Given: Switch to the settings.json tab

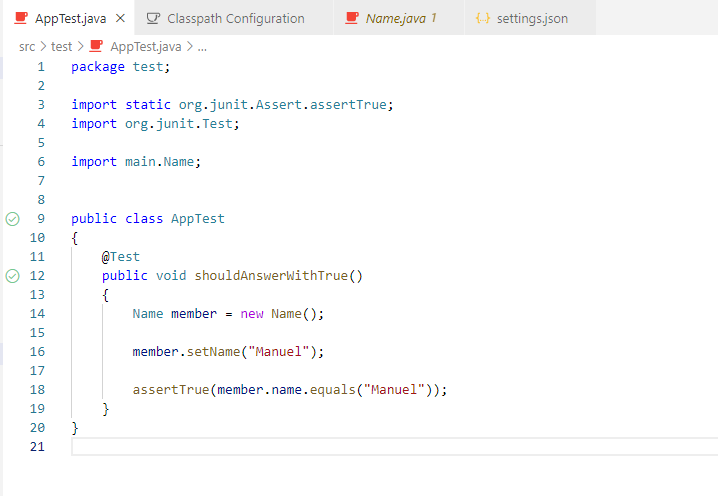Looking at the screenshot, I should (532, 19).
